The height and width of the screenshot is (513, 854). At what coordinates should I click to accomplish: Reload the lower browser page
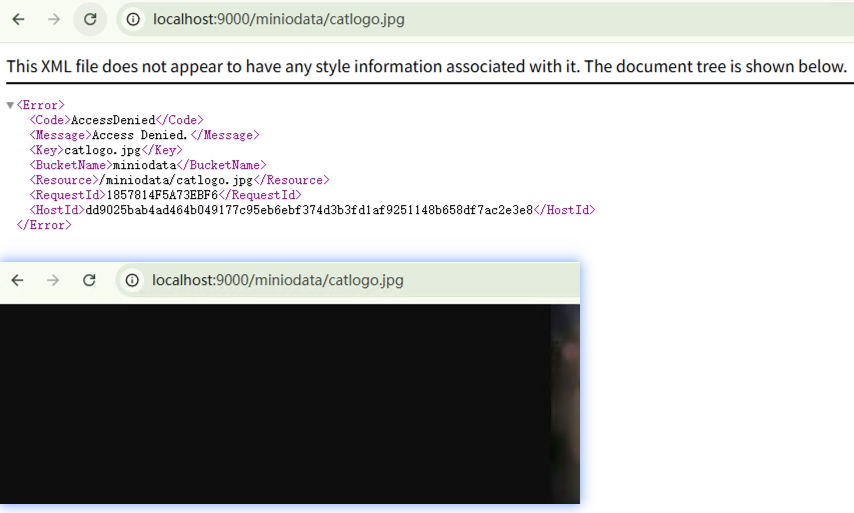tap(89, 280)
